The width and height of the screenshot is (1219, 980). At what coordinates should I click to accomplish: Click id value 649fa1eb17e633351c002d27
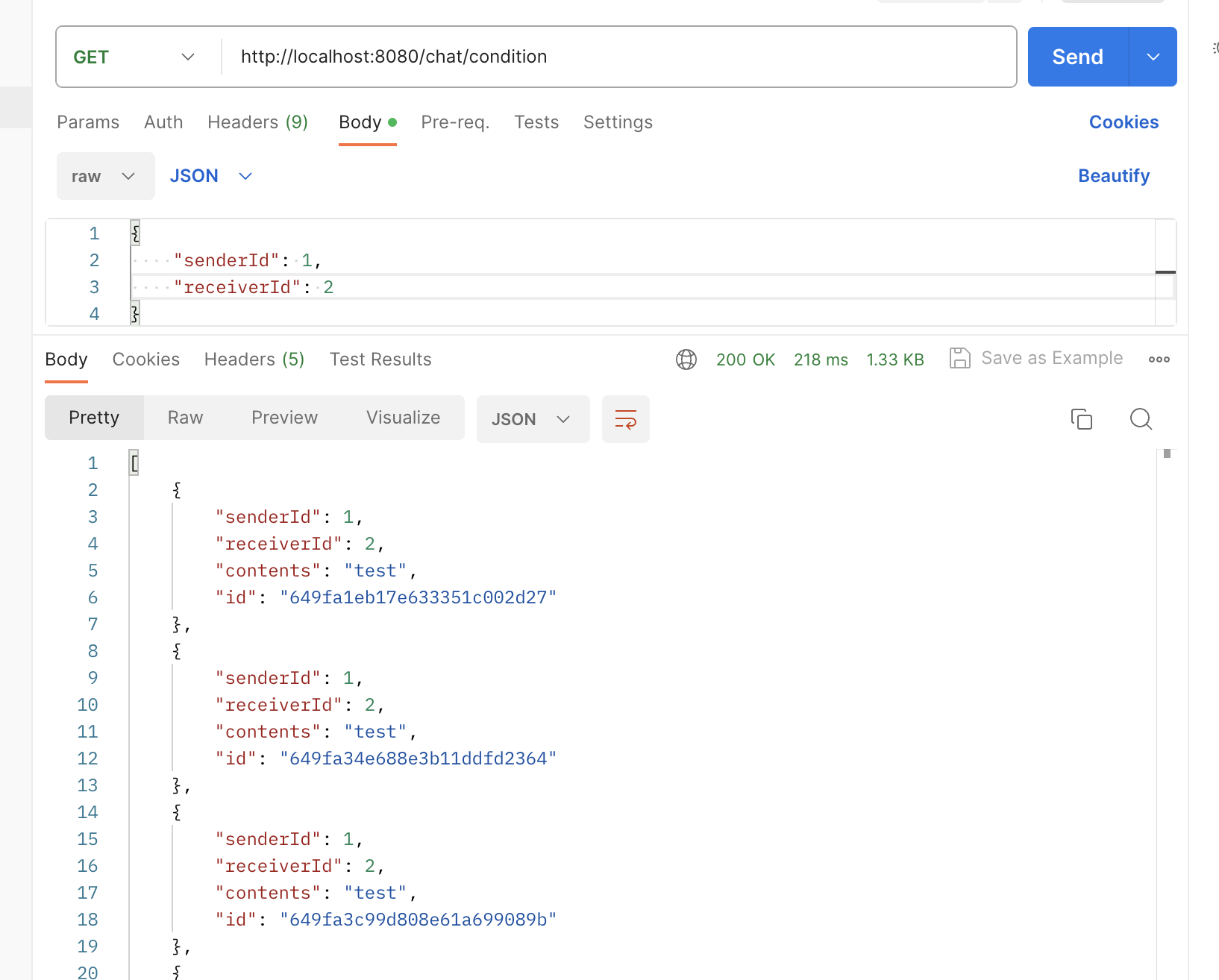(419, 597)
